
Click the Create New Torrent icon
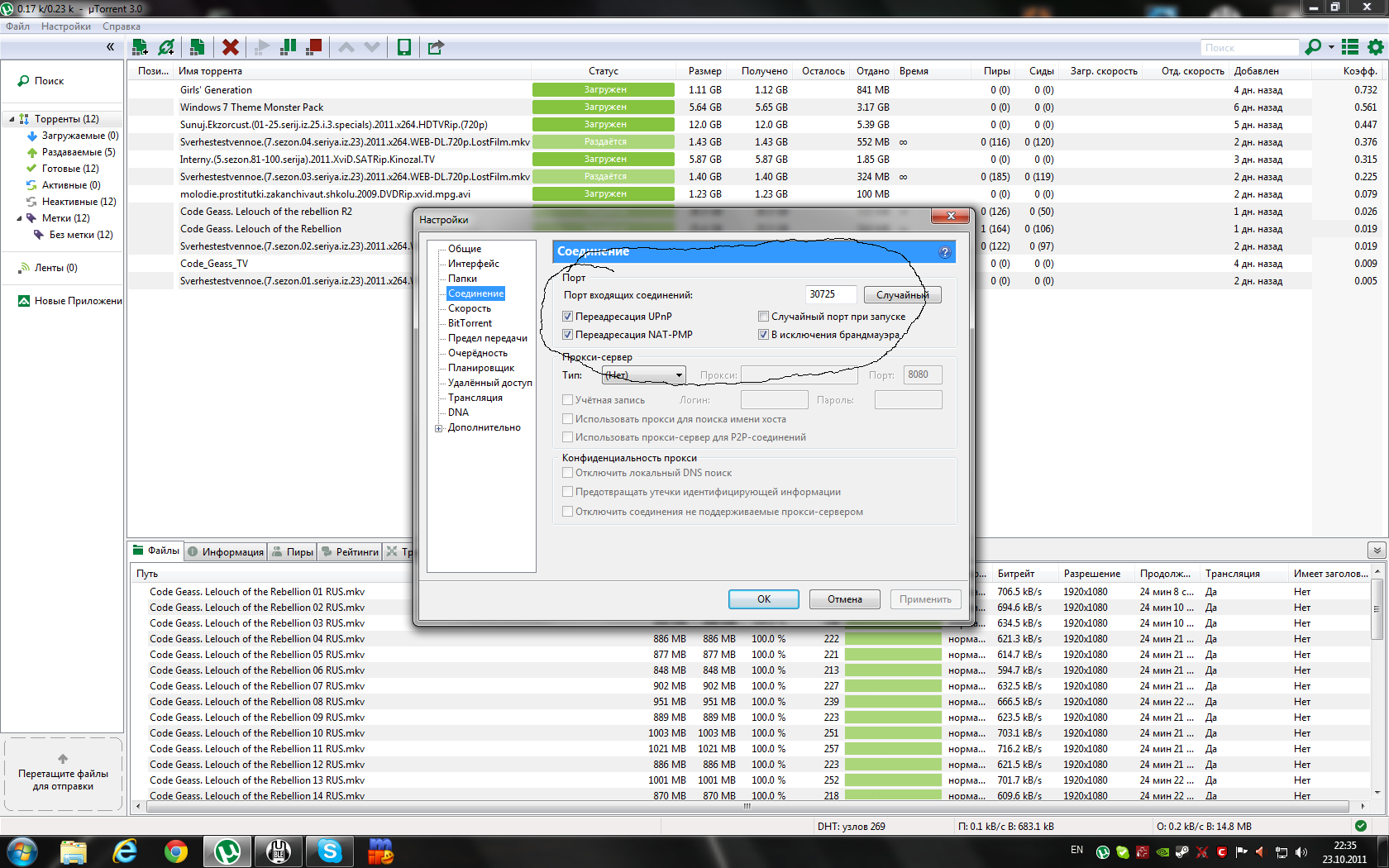pos(197,47)
